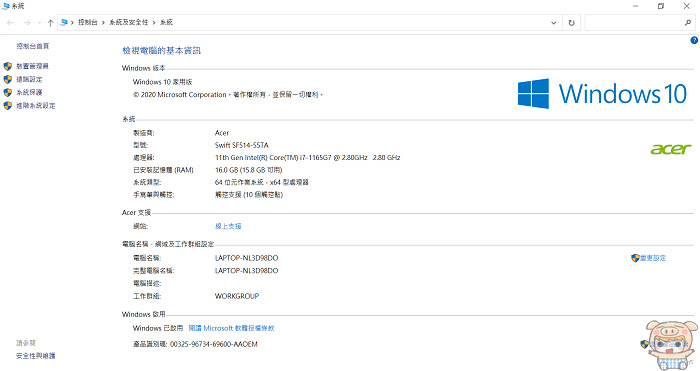Select 系統及安全性 in the breadcrumb path
The width and height of the screenshot is (700, 371).
coord(129,22)
